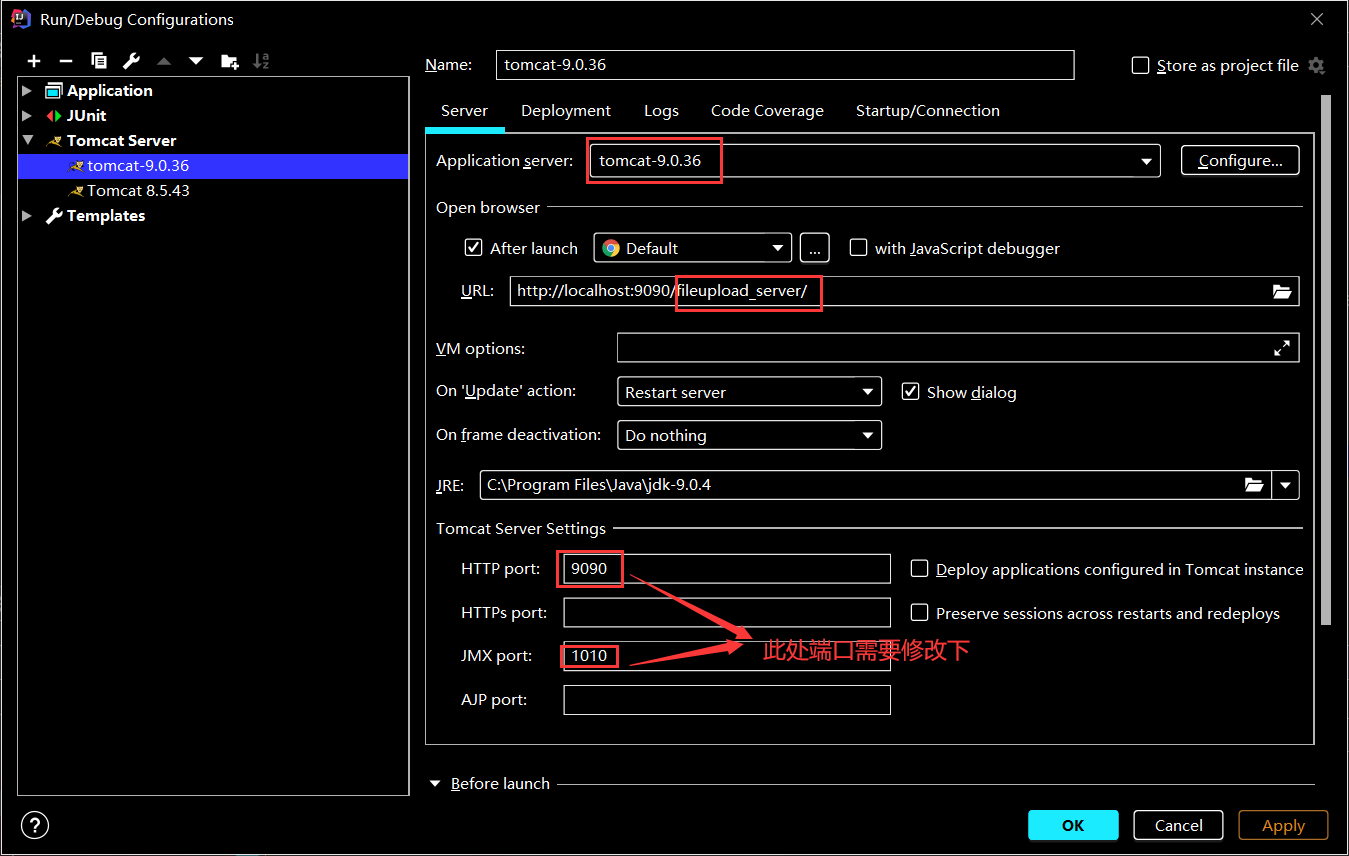Image resolution: width=1349 pixels, height=856 pixels.
Task: Open the On 'Update' action dropdown
Action: 749,392
